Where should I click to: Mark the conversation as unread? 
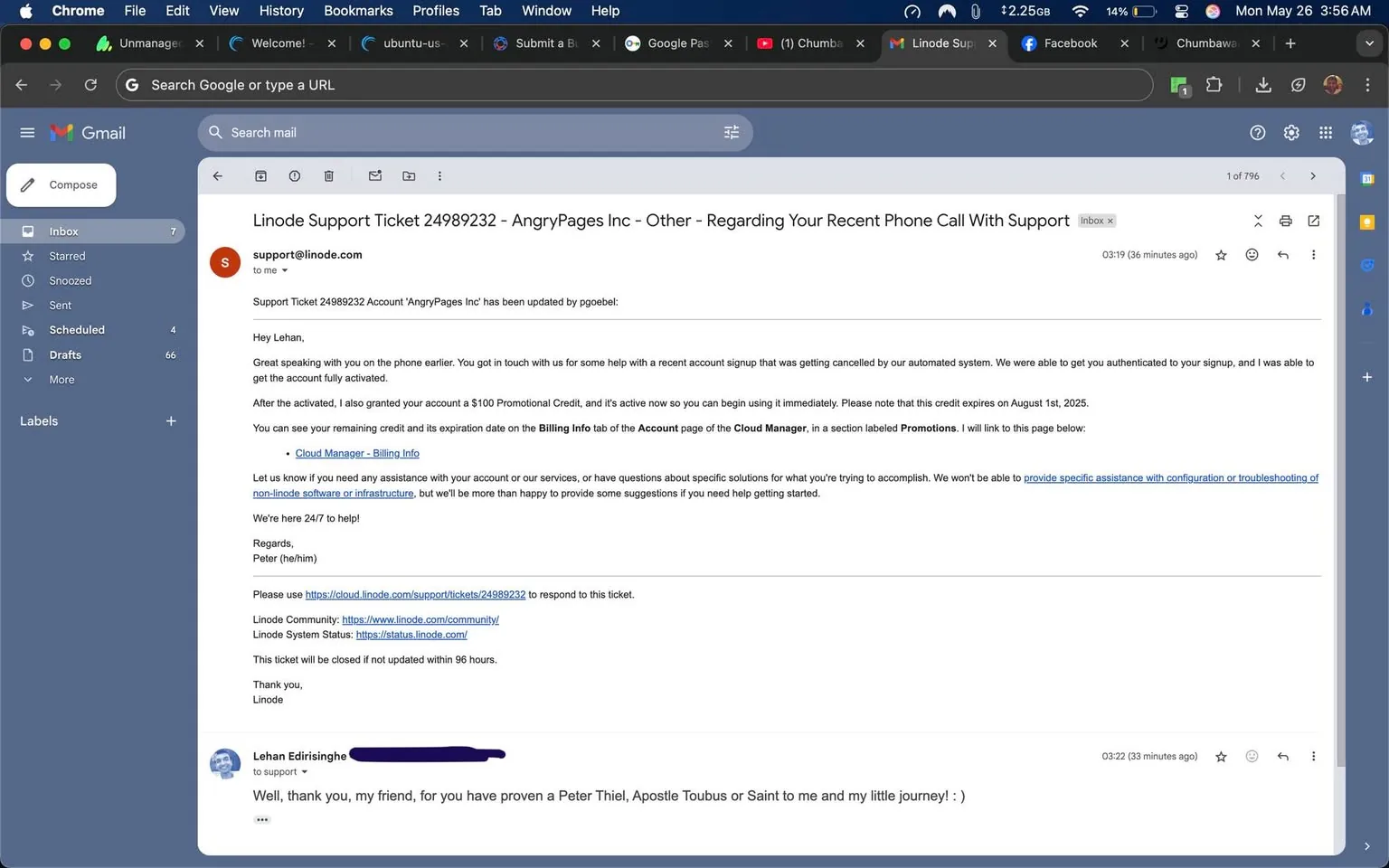pyautogui.click(x=374, y=175)
